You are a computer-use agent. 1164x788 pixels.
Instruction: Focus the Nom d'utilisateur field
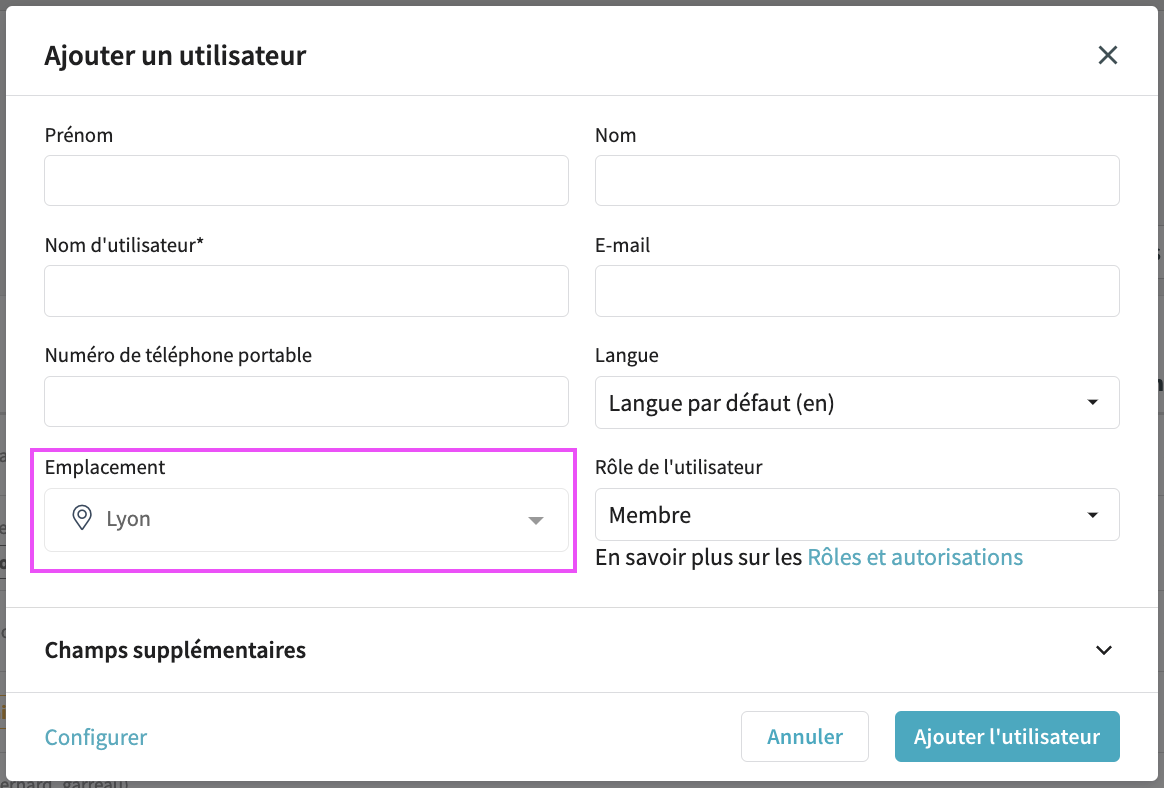(x=306, y=291)
